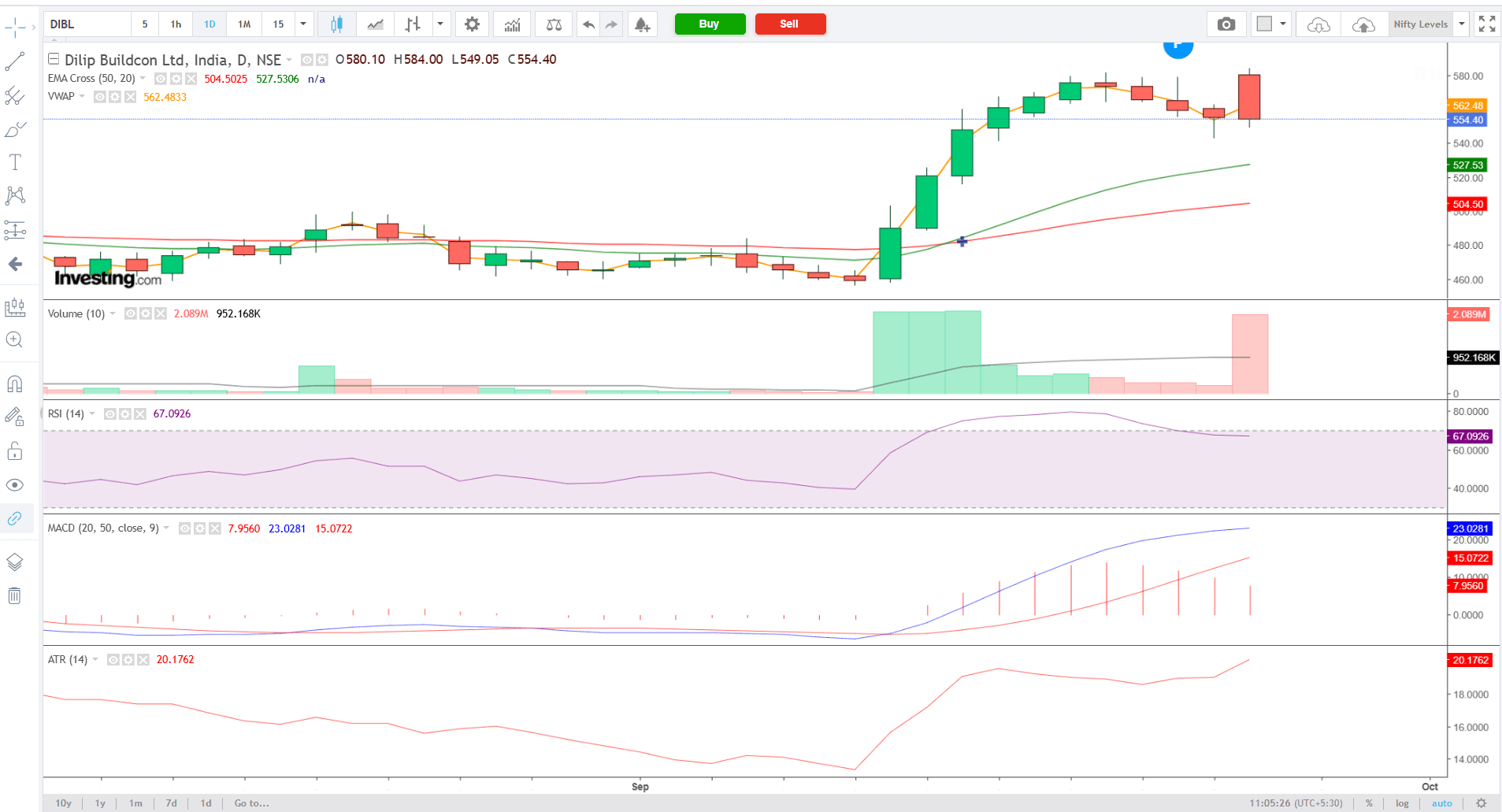
Task: Open the object tree layers icon
Action: coord(15,562)
